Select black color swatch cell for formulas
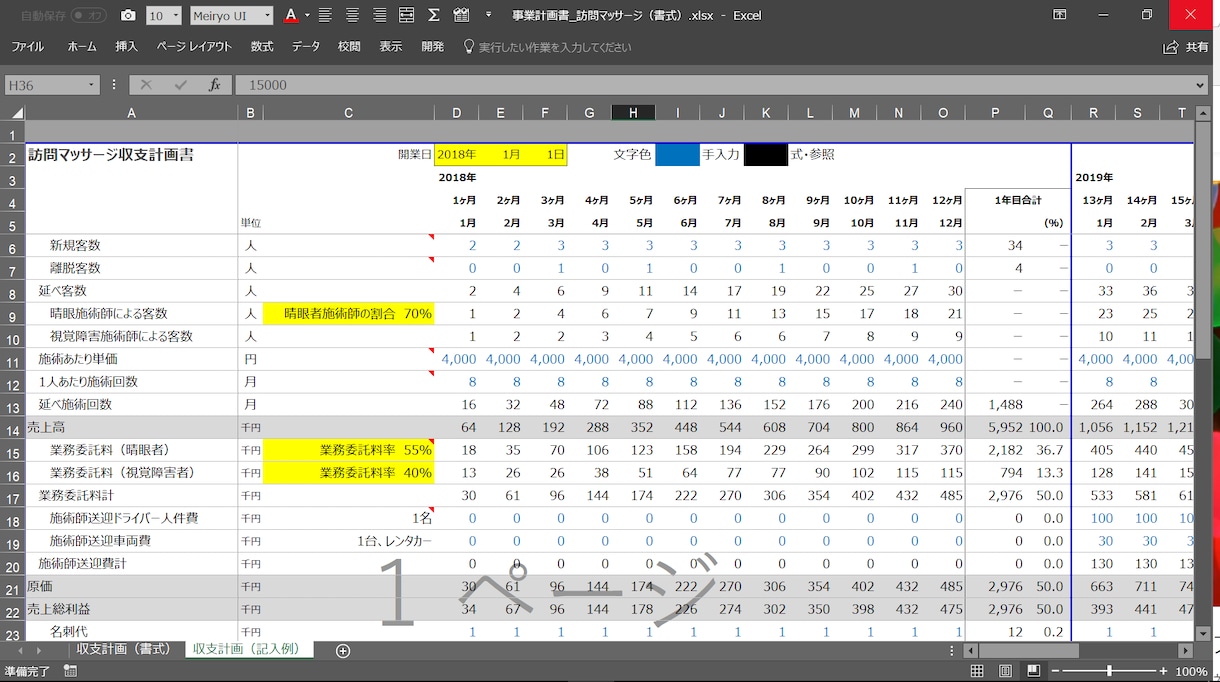The width and height of the screenshot is (1220, 682). [766, 155]
